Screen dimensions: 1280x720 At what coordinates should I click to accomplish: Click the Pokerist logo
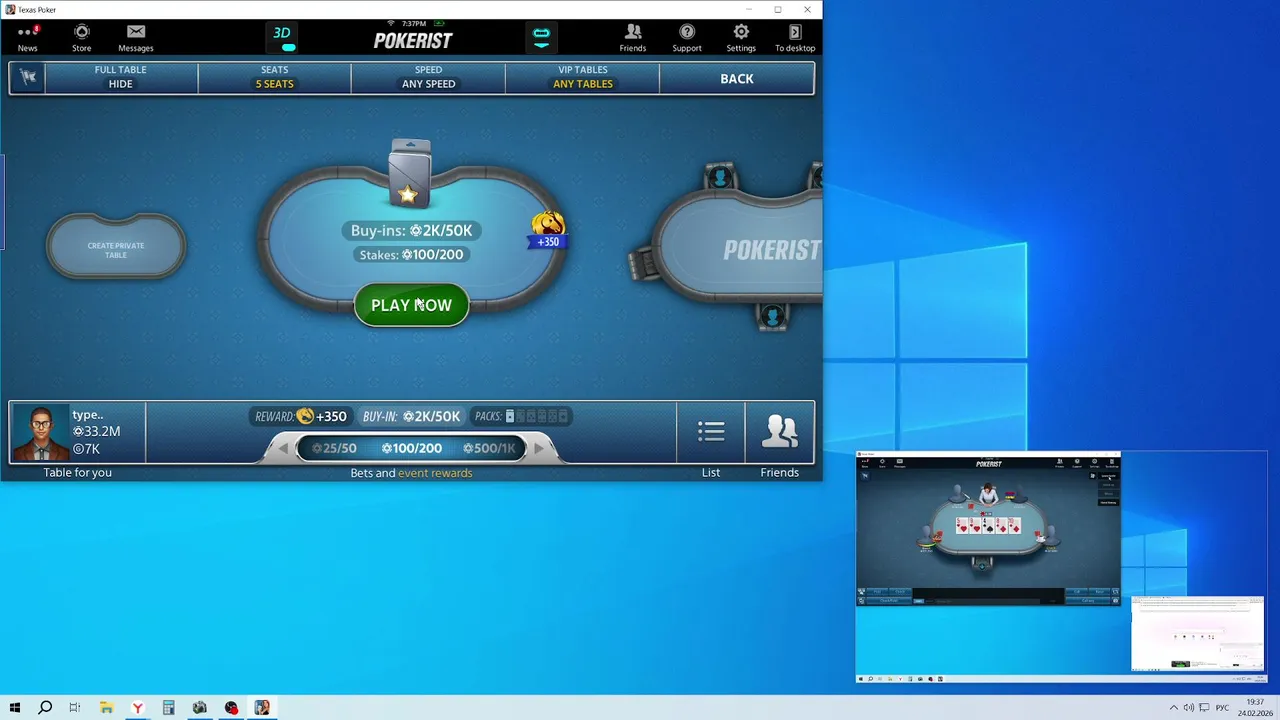click(x=413, y=41)
